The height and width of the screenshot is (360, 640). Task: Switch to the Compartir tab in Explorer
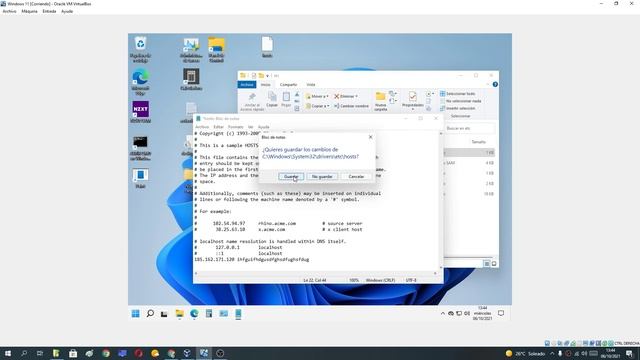[289, 84]
